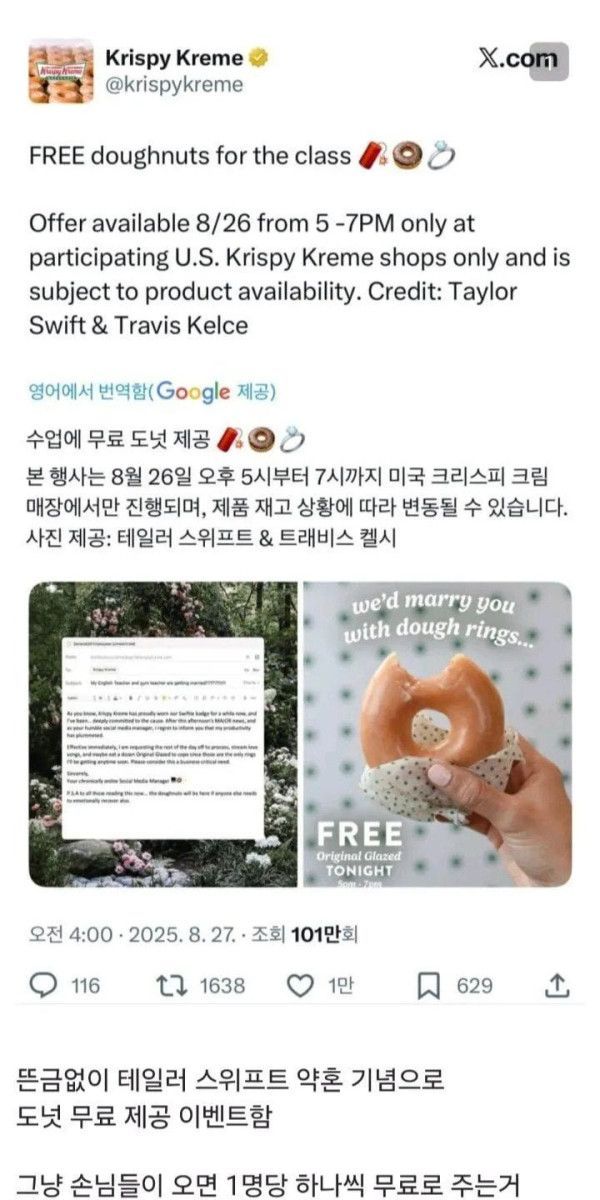View the 1638 reposts count
Screen dimensions: 600x1200
tap(222, 986)
